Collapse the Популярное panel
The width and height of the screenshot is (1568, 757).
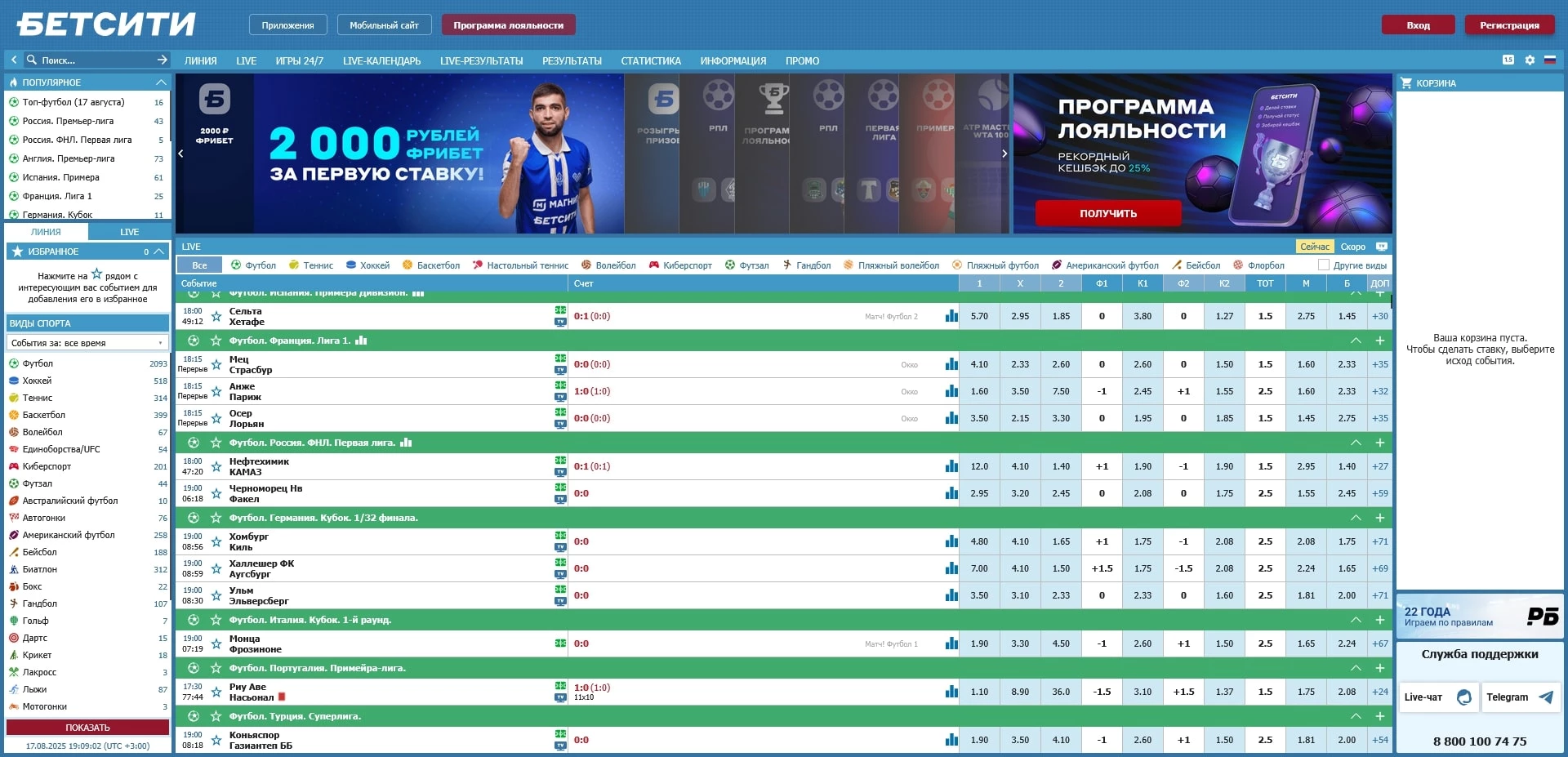pos(160,82)
